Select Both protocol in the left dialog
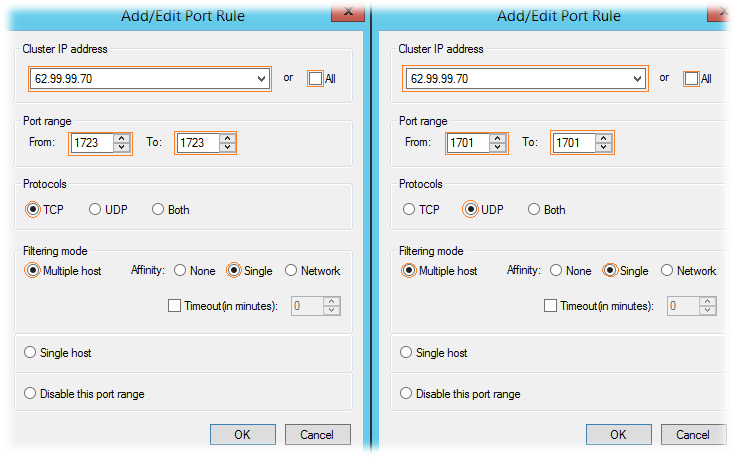 158,209
